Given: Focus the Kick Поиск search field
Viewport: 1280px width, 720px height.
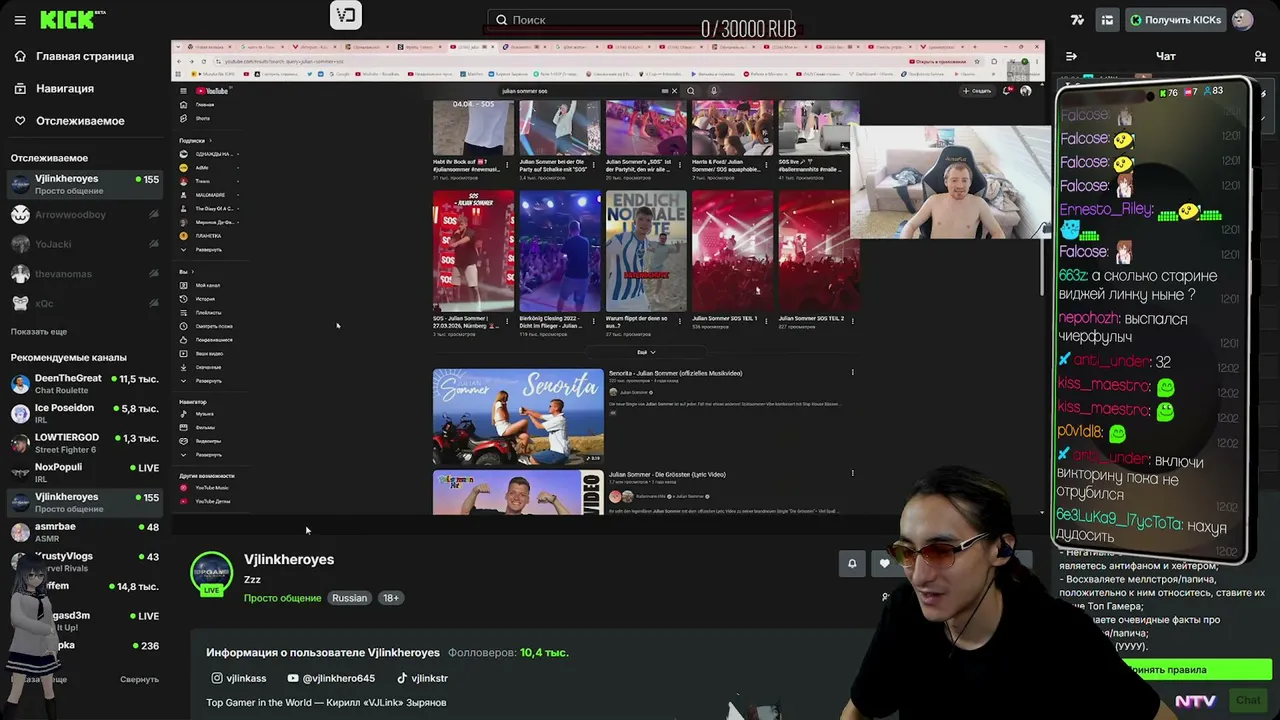Looking at the screenshot, I should 640,20.
